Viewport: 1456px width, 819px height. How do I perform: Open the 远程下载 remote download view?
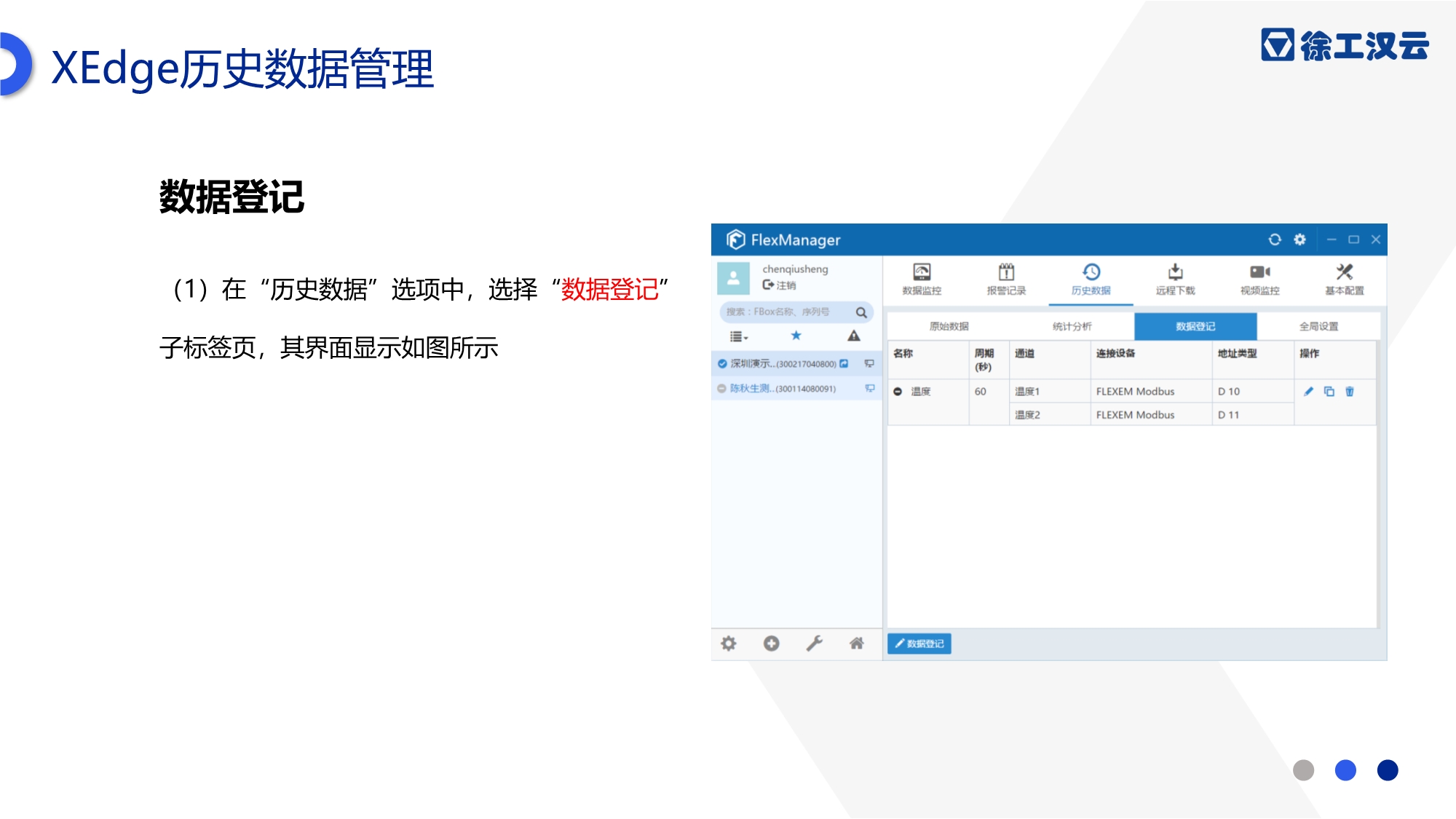click(1175, 280)
